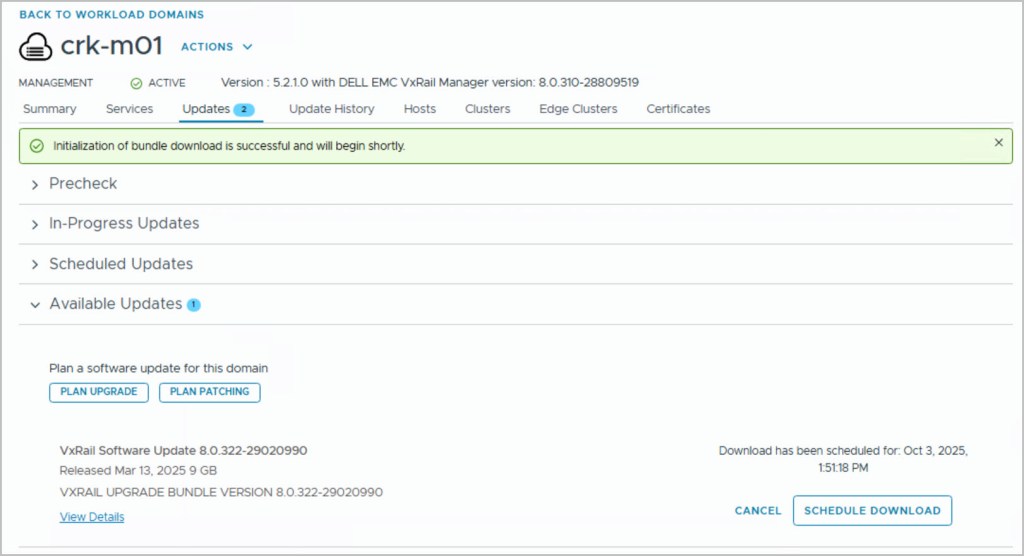
Task: Click the Updates tab count badge
Action: [x=245, y=109]
